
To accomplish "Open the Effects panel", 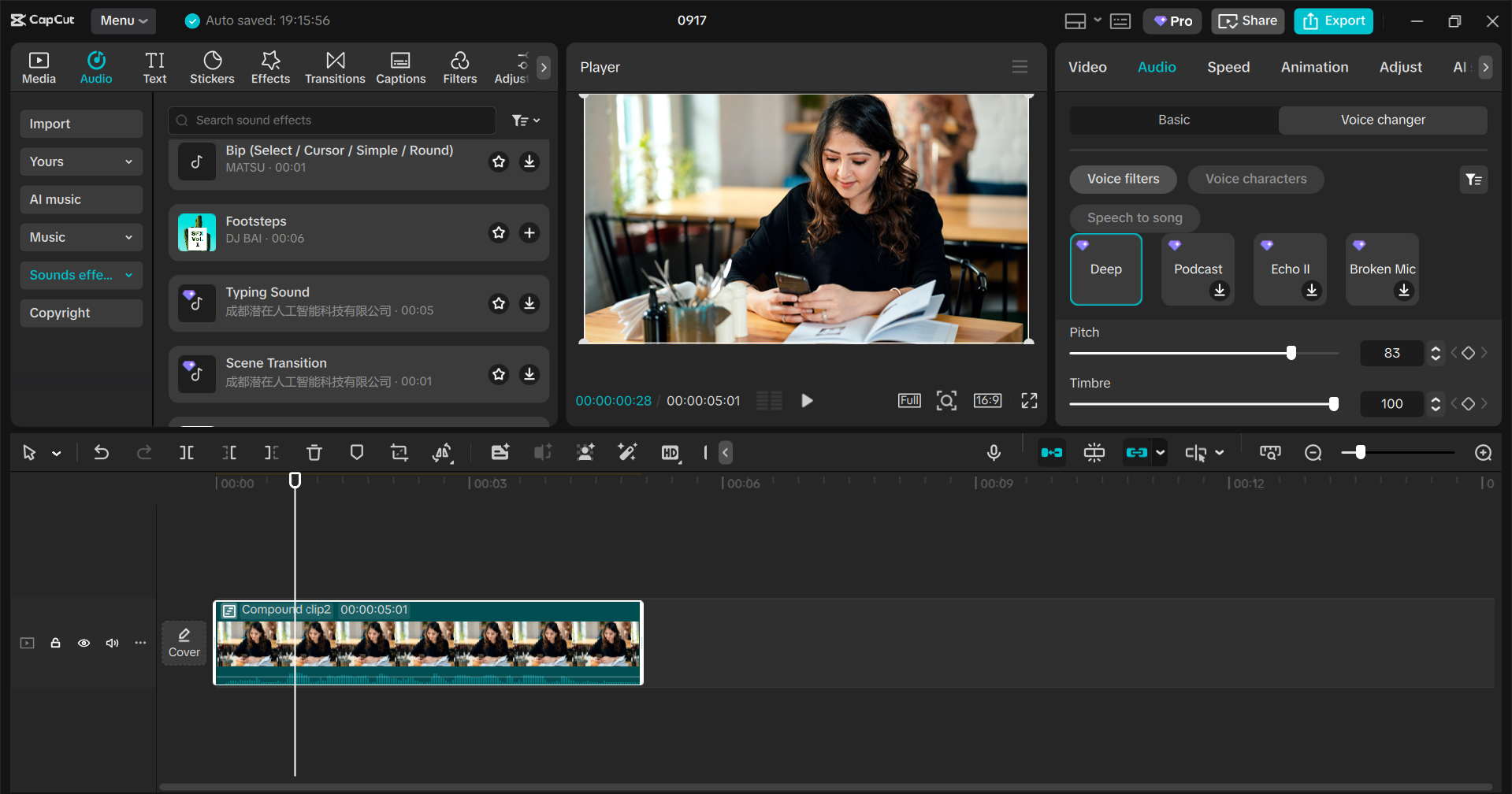I will 269,66.
